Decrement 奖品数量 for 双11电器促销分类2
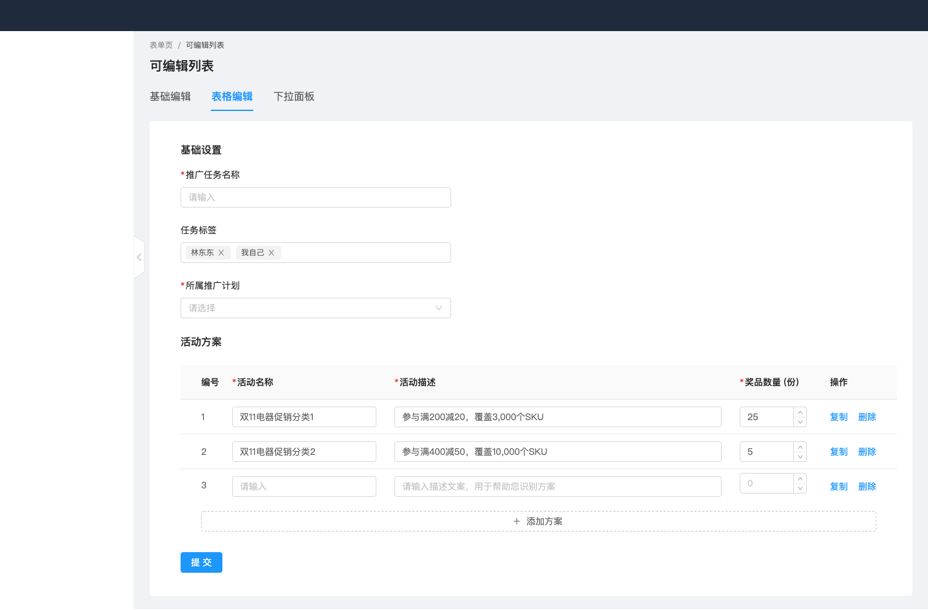 coord(800,456)
